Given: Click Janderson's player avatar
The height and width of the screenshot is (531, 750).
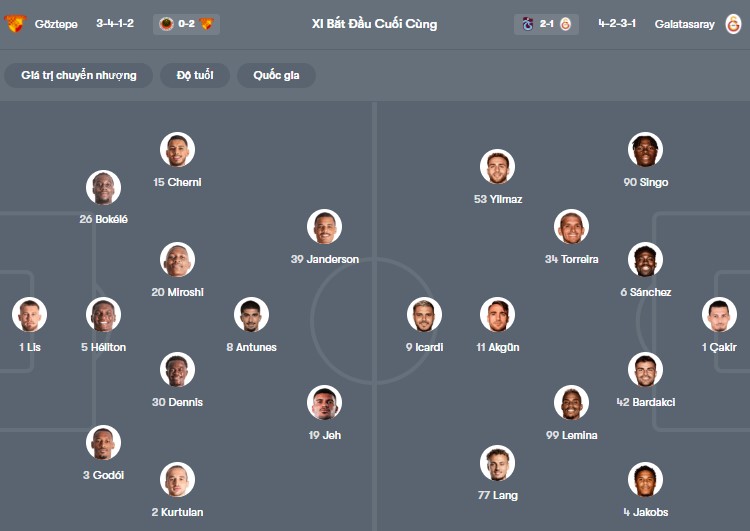Looking at the screenshot, I should coord(324,227).
